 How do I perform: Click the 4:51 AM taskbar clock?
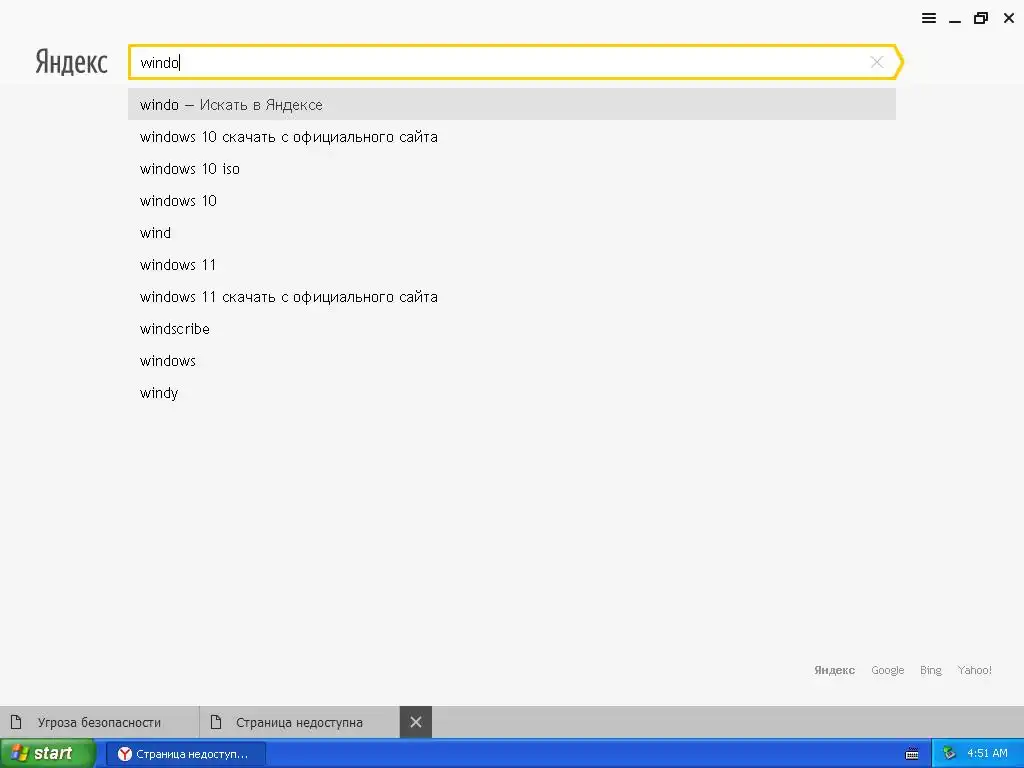[x=987, y=754]
